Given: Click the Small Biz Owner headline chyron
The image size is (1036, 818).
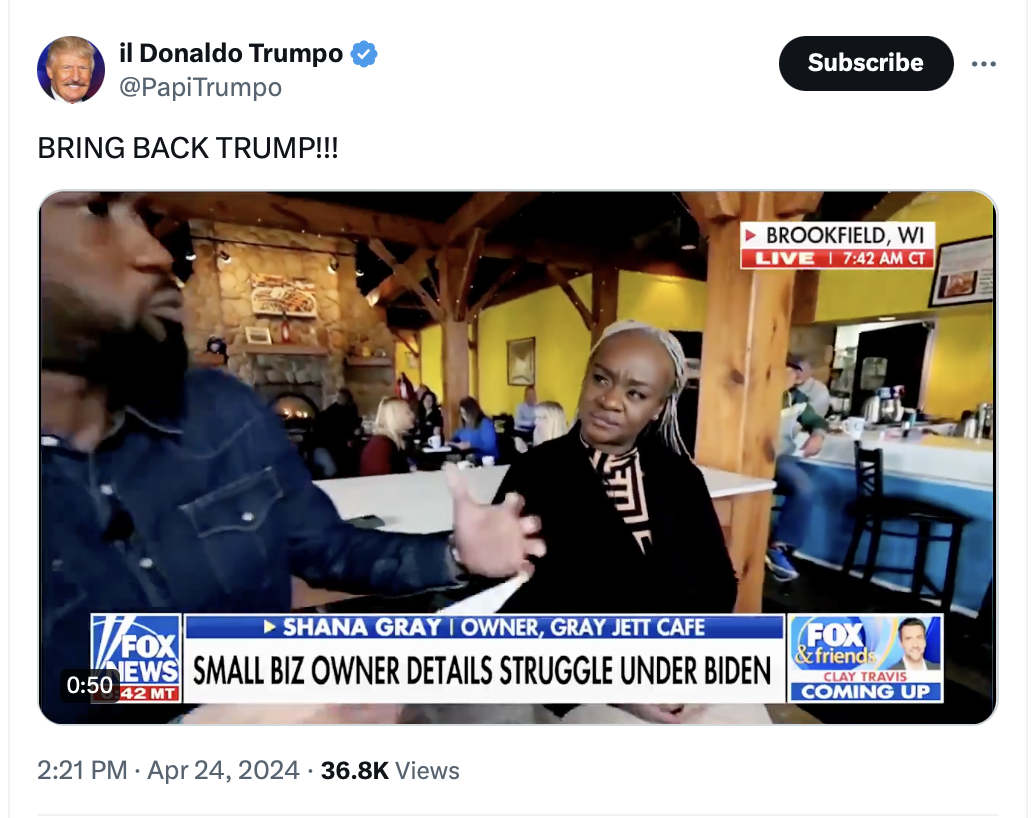Looking at the screenshot, I should click(x=484, y=671).
